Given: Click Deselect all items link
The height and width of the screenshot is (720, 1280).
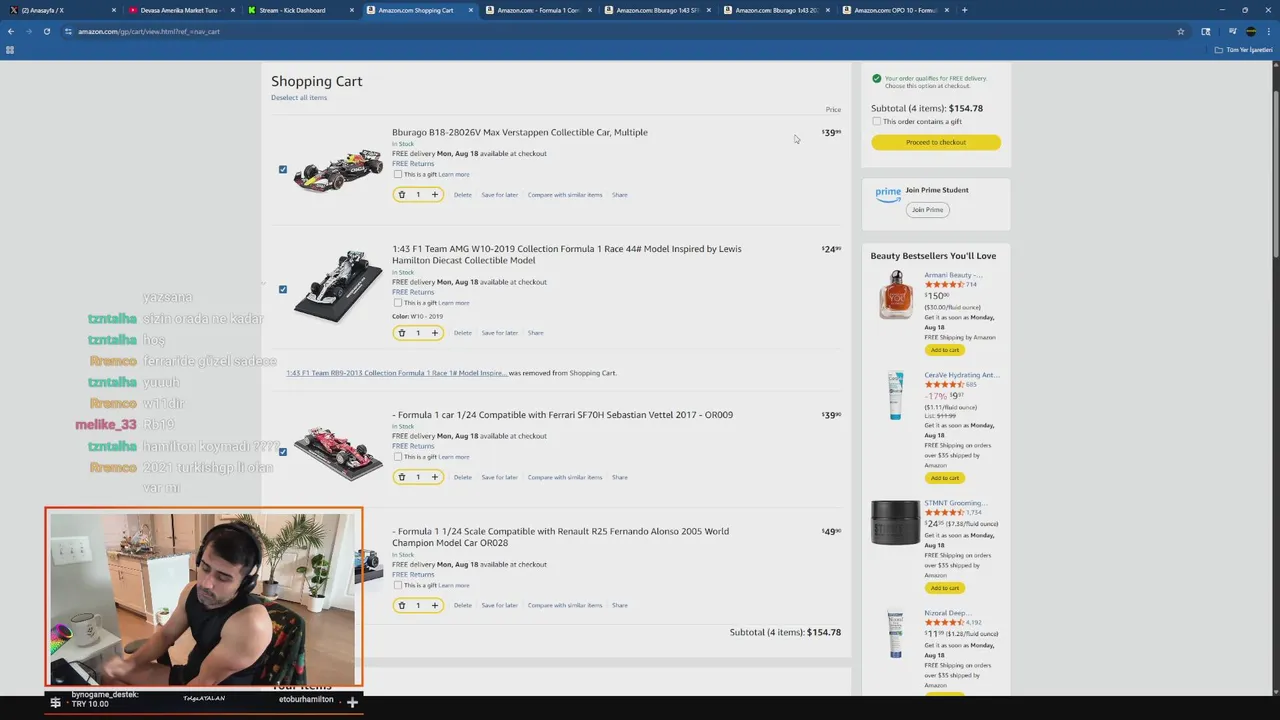Looking at the screenshot, I should pos(299,97).
